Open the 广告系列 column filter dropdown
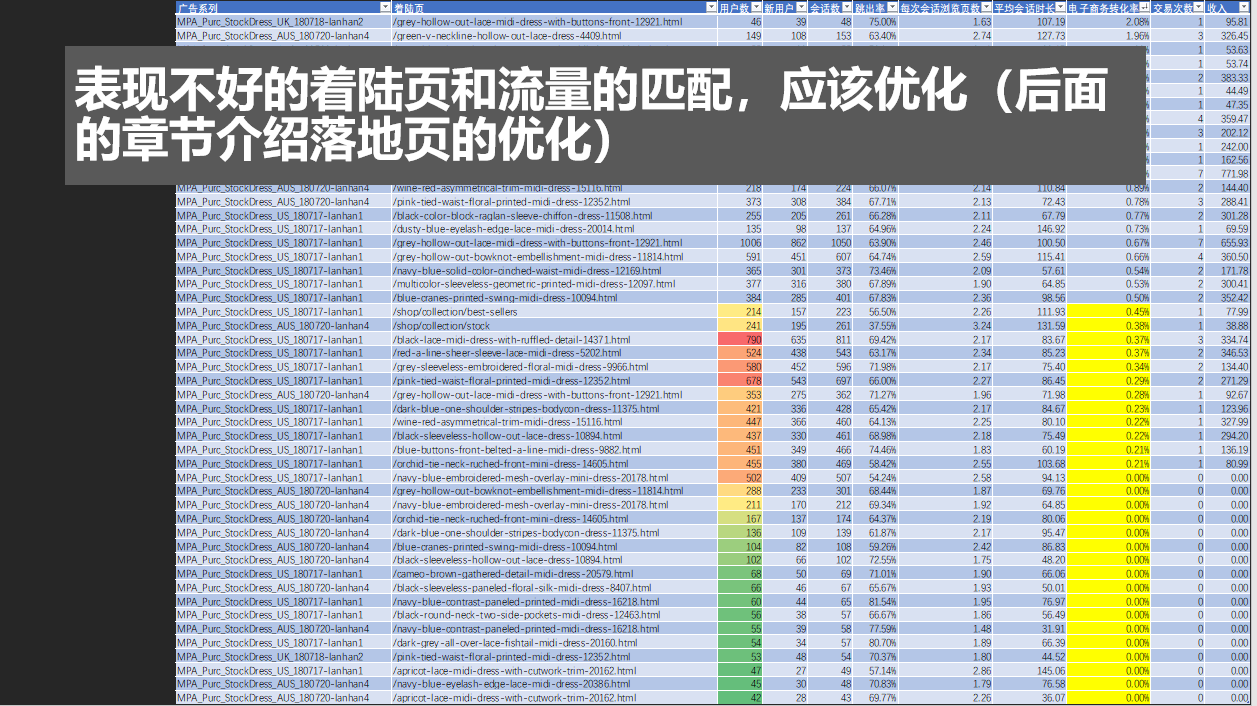Image resolution: width=1257 pixels, height=706 pixels. point(385,7)
